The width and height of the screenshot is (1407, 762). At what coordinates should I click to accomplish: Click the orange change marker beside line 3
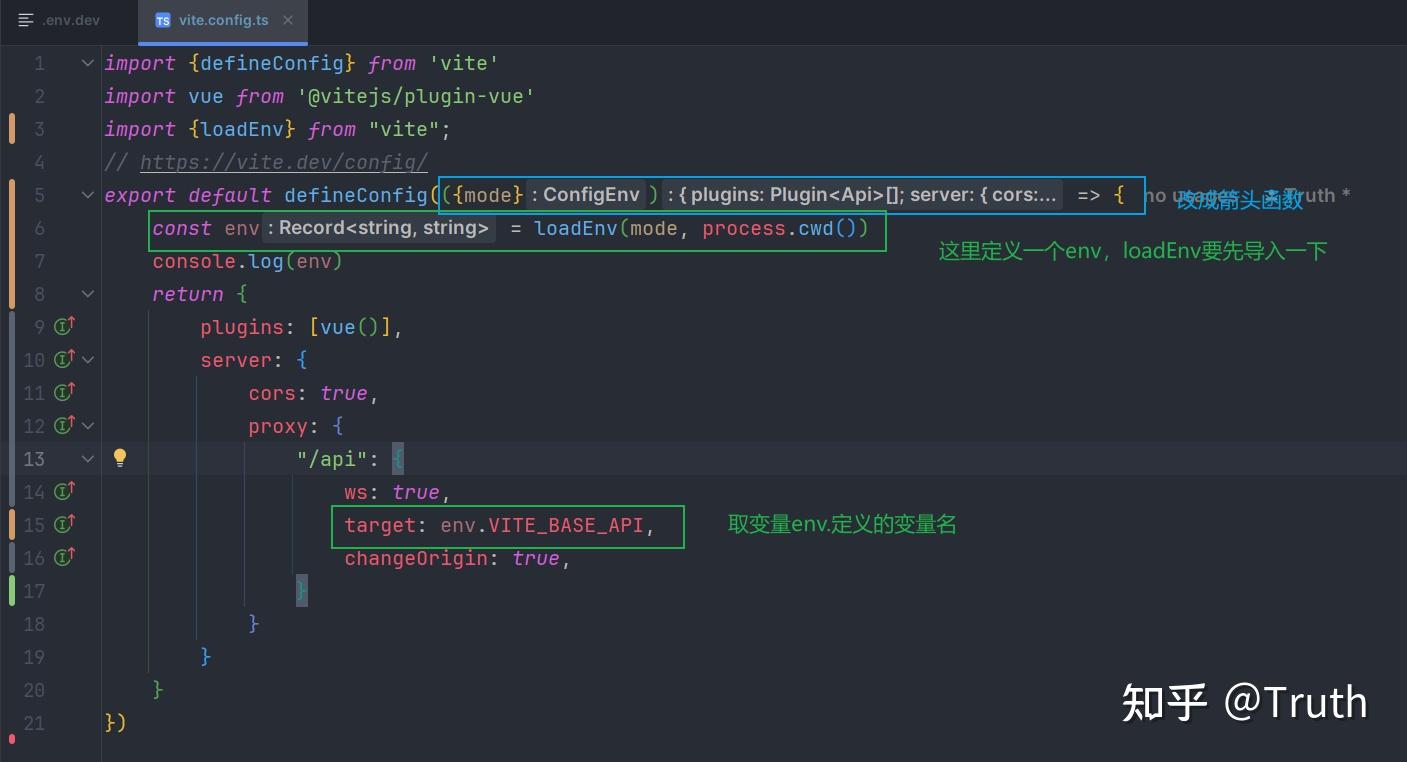click(x=12, y=129)
